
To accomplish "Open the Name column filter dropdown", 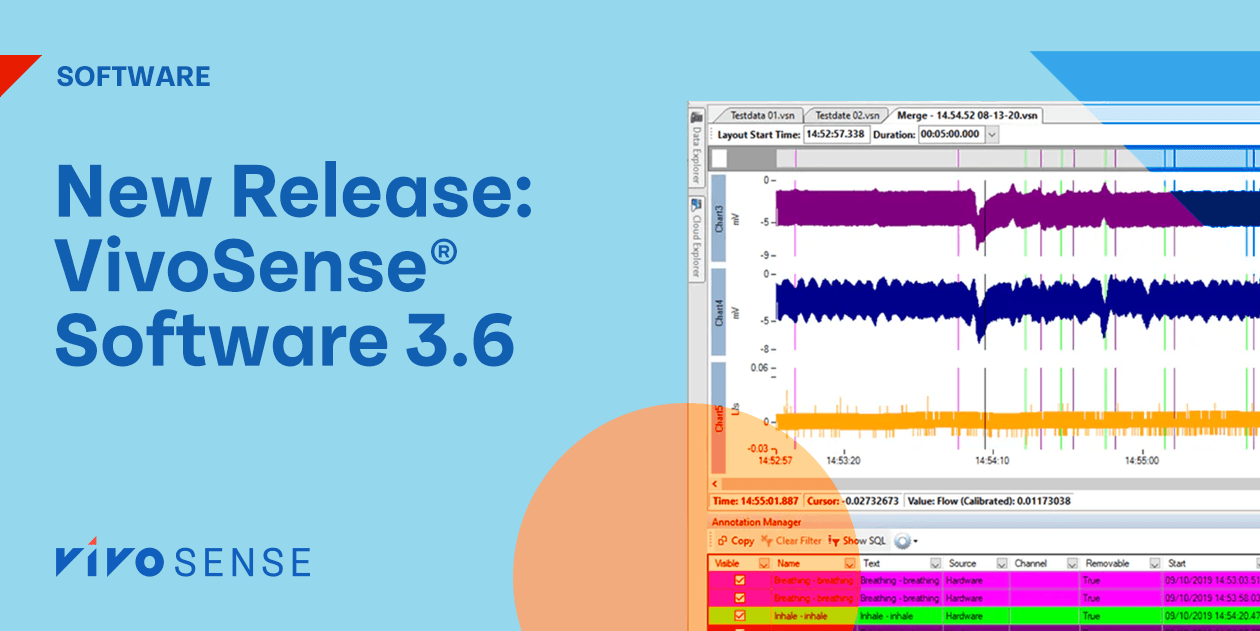I will pyautogui.click(x=850, y=564).
